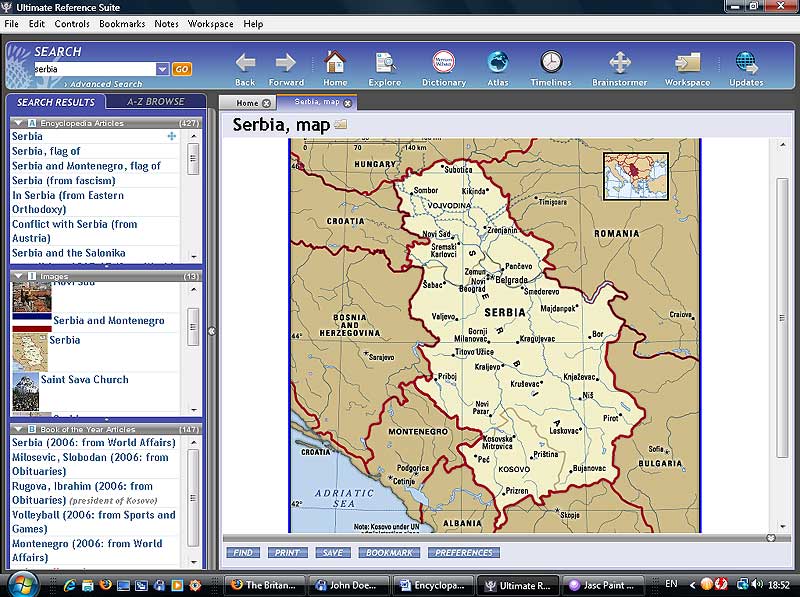Open In Serbia (from Eastern Orthodoxy) article
800x597 pixels.
coord(68,202)
